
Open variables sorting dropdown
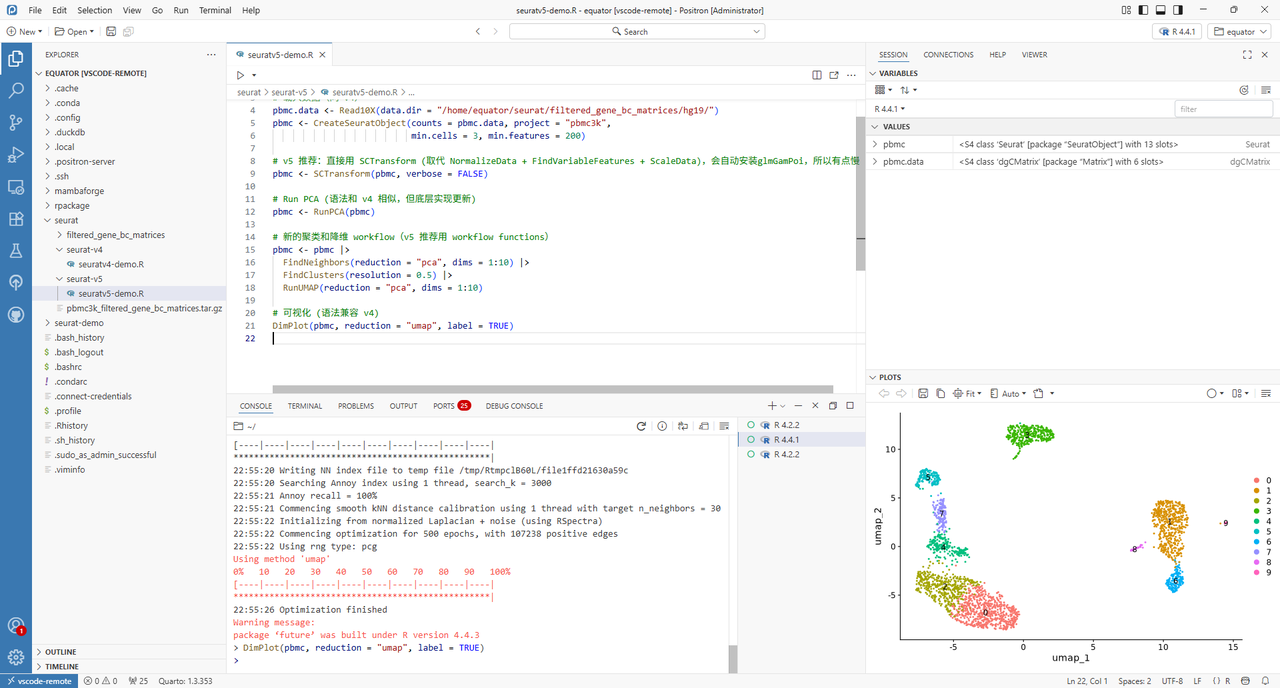click(907, 90)
